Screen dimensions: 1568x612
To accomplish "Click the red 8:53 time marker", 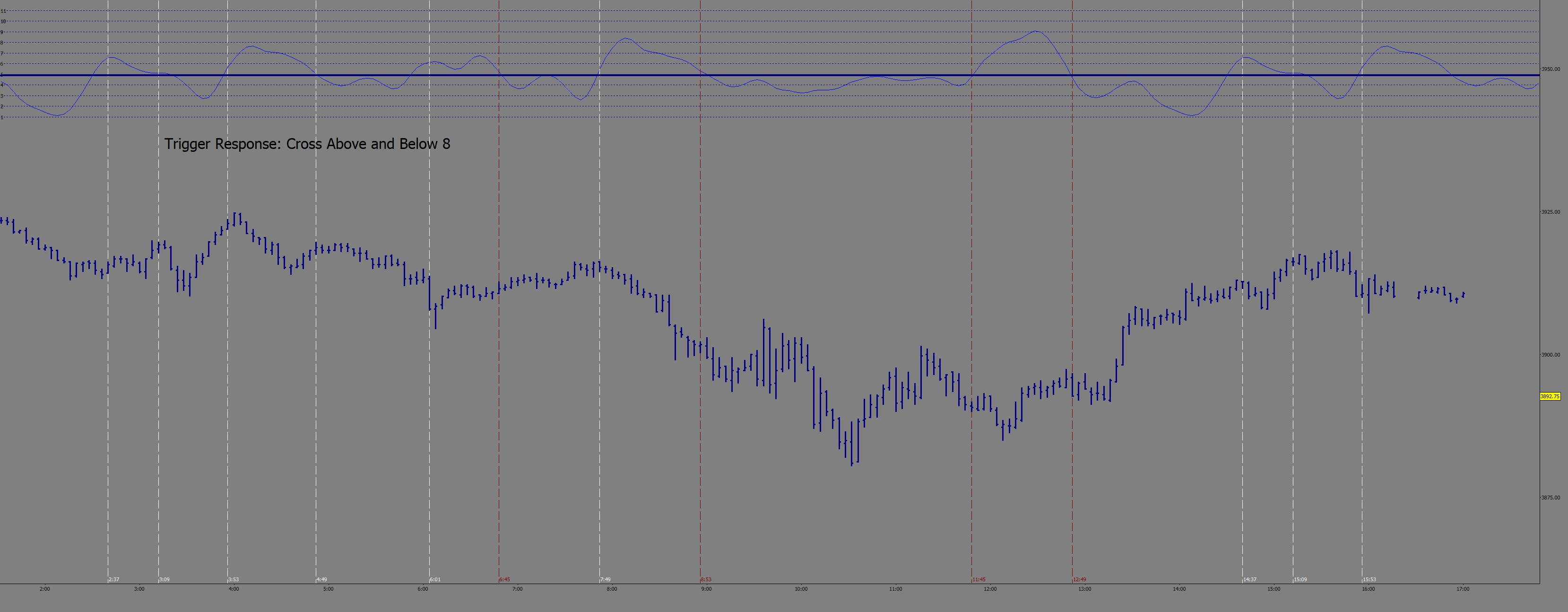I will (x=706, y=580).
